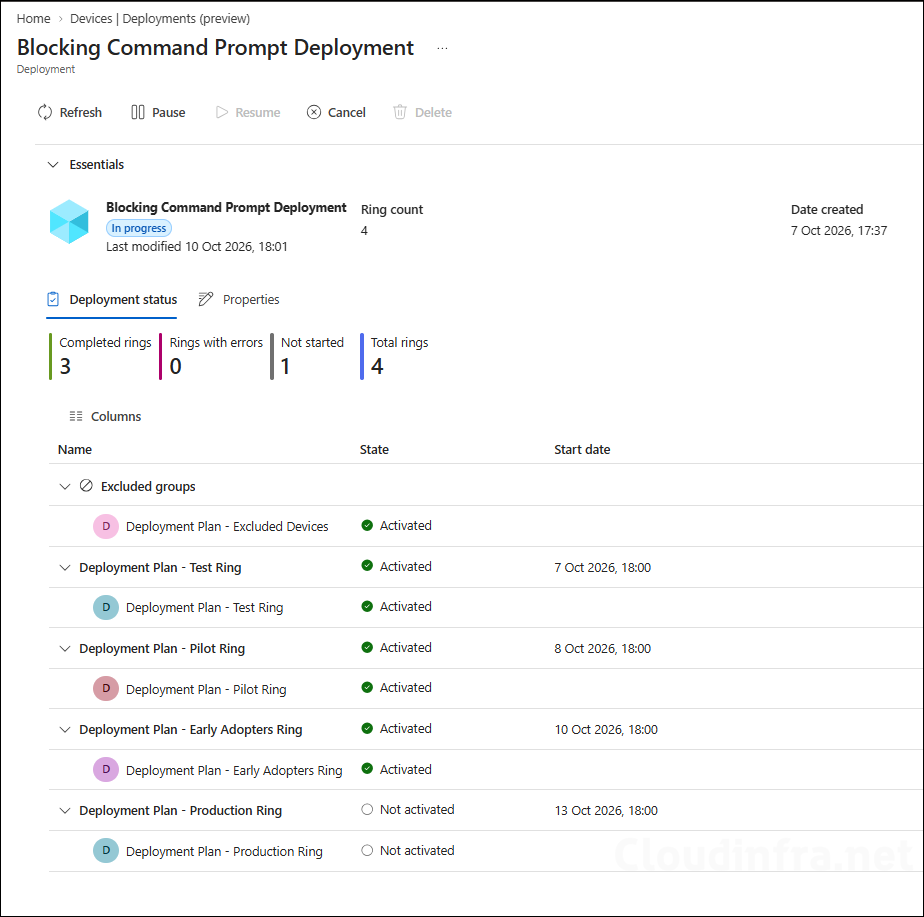Open the more options ellipsis beside title
Image resolution: width=924 pixels, height=917 pixels.
(x=443, y=48)
